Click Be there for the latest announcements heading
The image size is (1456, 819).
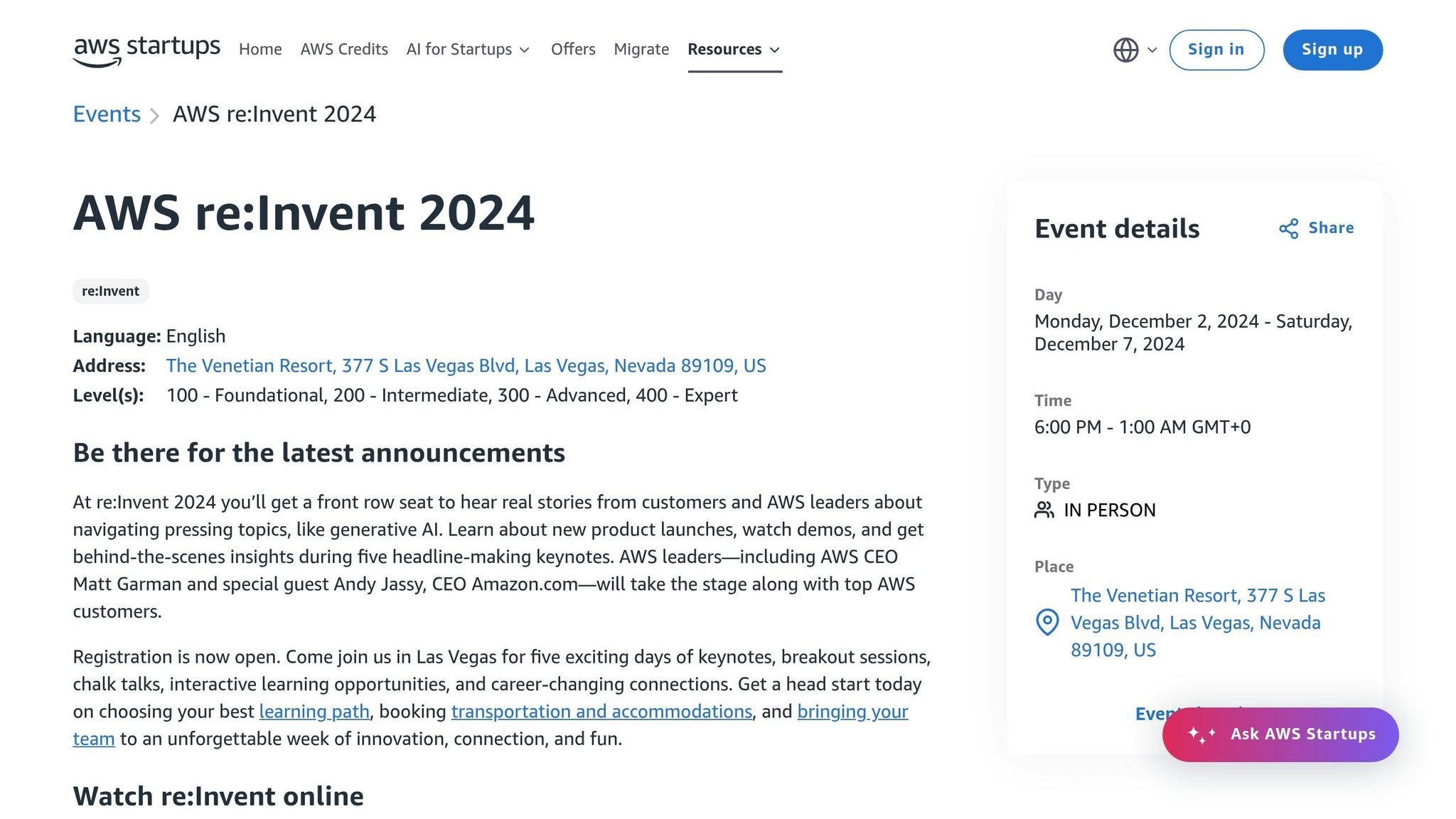[319, 453]
